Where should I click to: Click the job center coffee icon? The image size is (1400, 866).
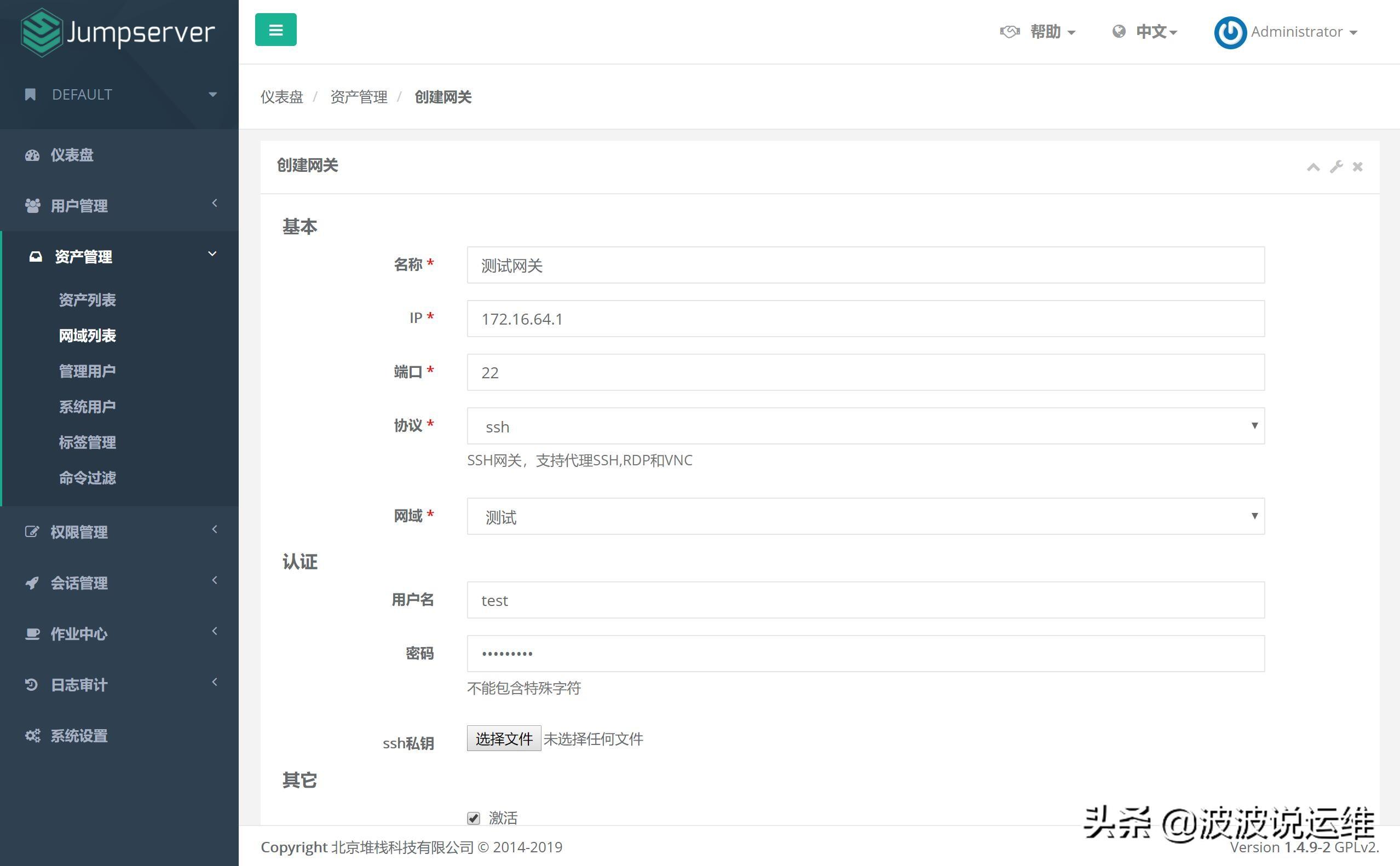[x=33, y=633]
